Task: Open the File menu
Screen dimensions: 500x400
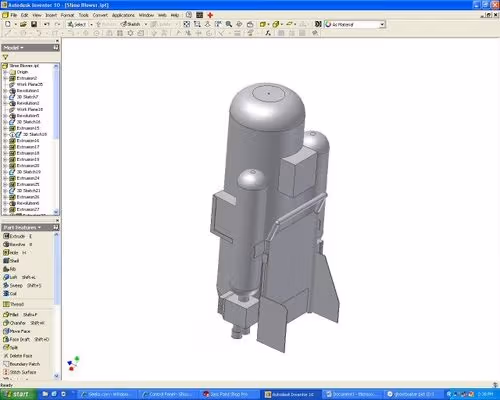Action: (14, 15)
